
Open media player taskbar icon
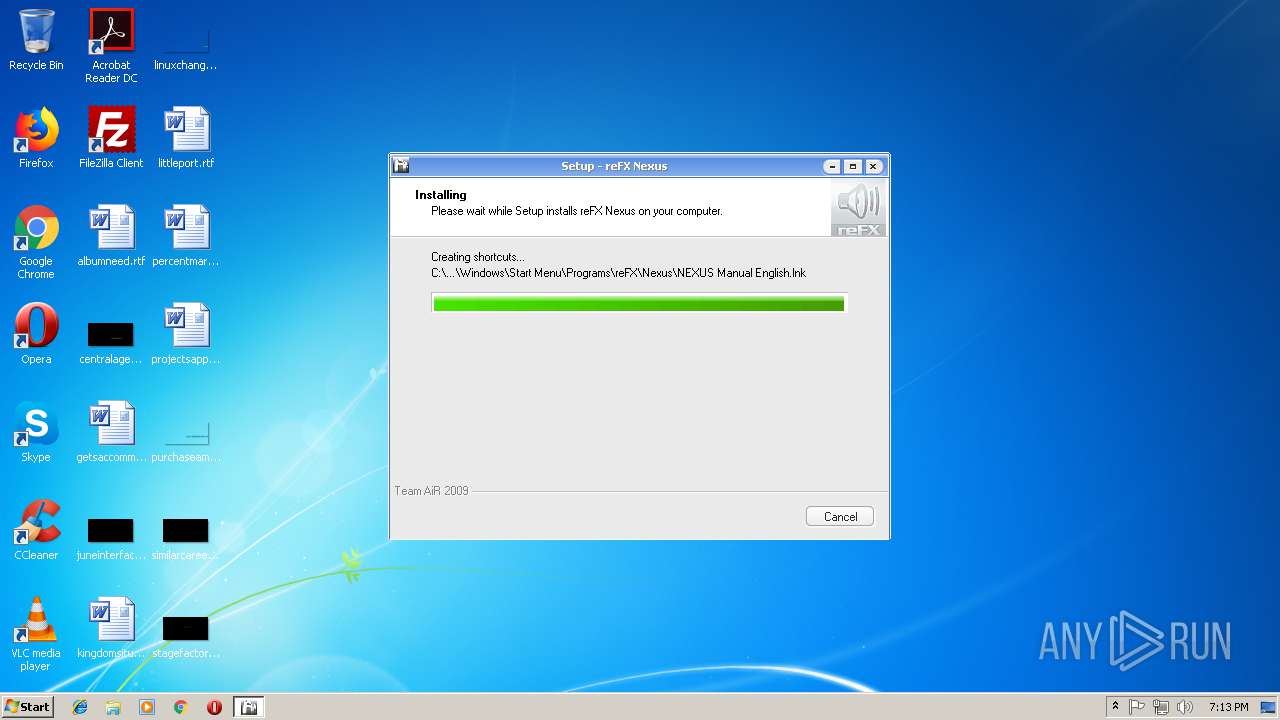147,707
